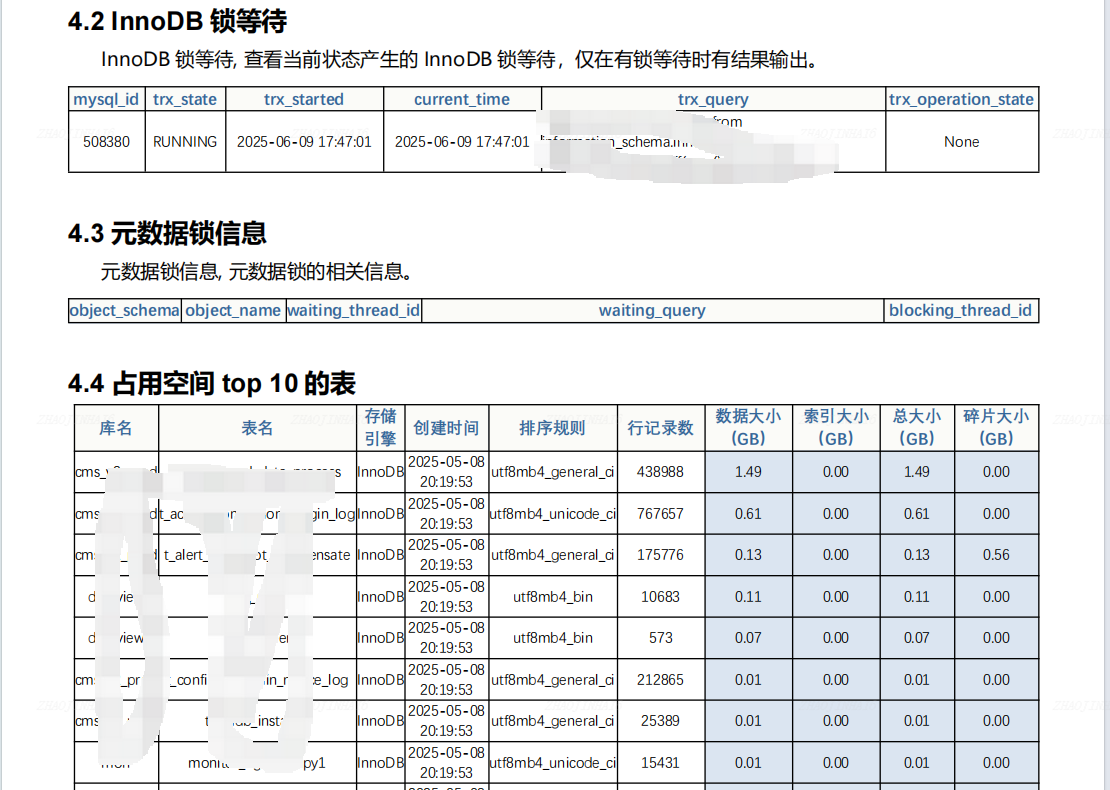Click fragment size 0.00 in the 15431 row
1110x790 pixels.
(996, 762)
